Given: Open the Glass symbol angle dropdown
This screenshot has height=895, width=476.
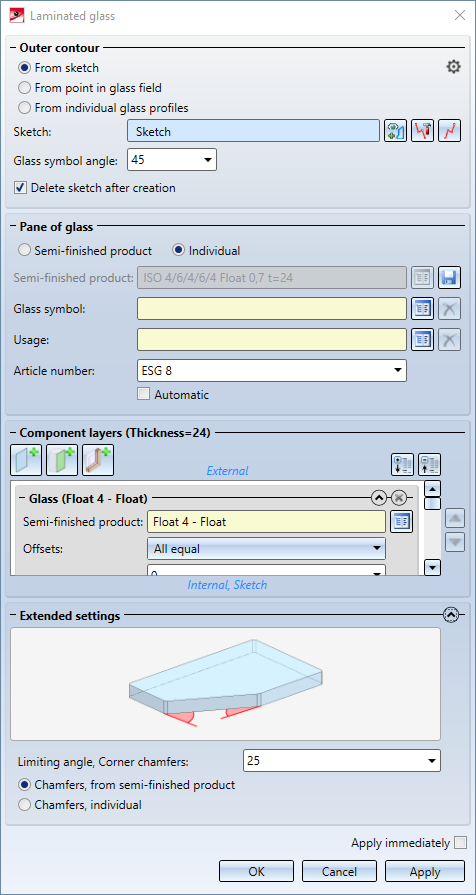Looking at the screenshot, I should click(172, 160).
